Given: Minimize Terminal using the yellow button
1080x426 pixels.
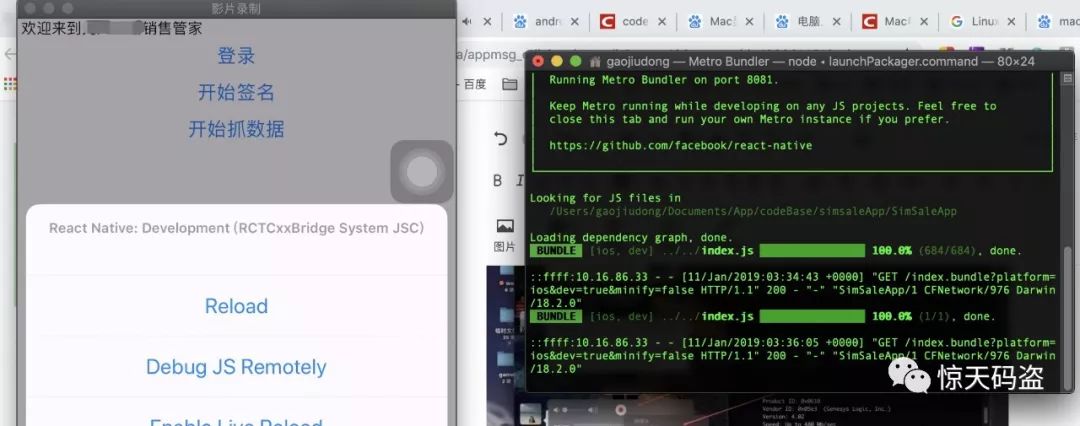Looking at the screenshot, I should coord(557,61).
